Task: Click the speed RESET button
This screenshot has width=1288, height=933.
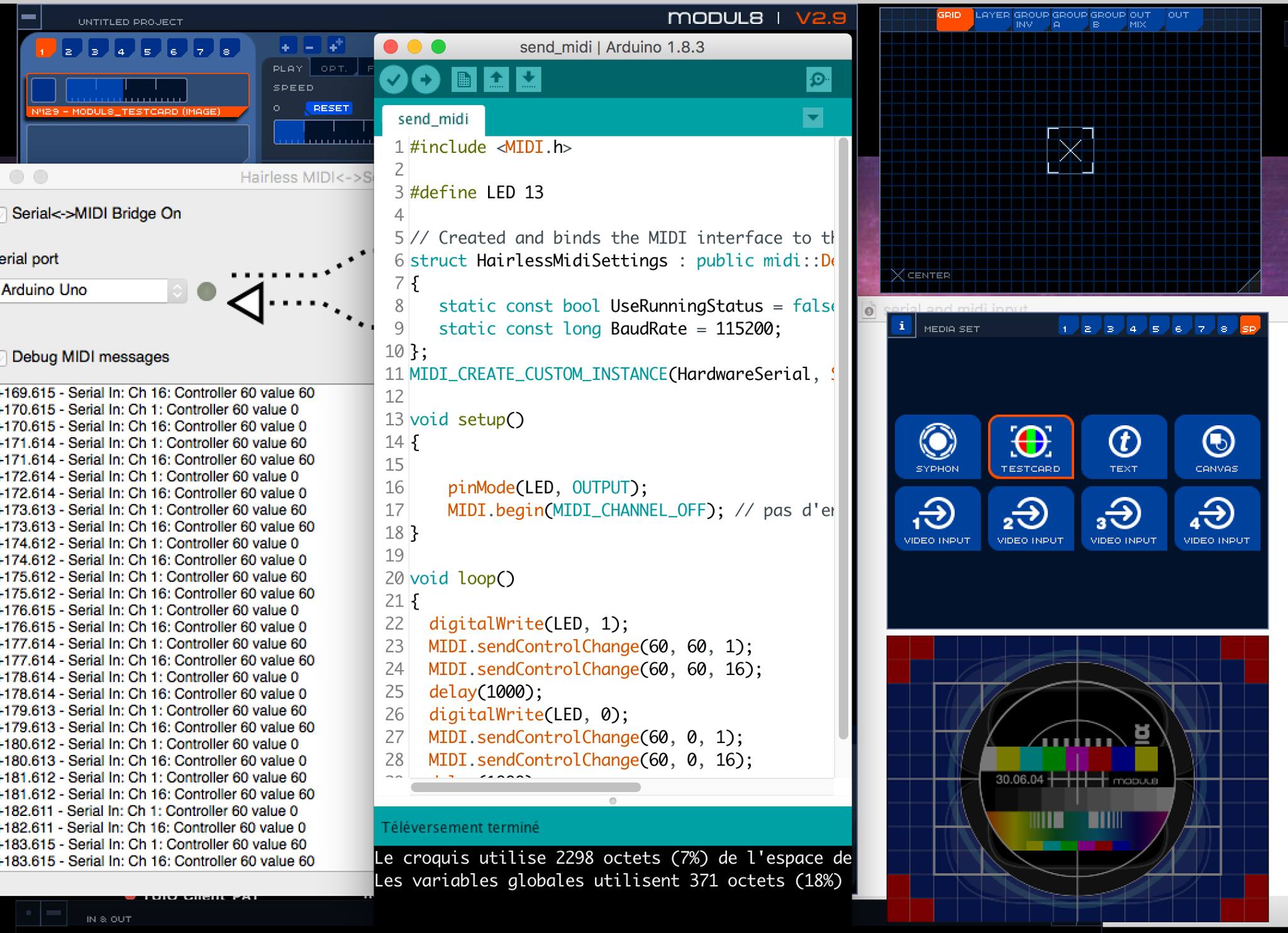Action: click(331, 108)
